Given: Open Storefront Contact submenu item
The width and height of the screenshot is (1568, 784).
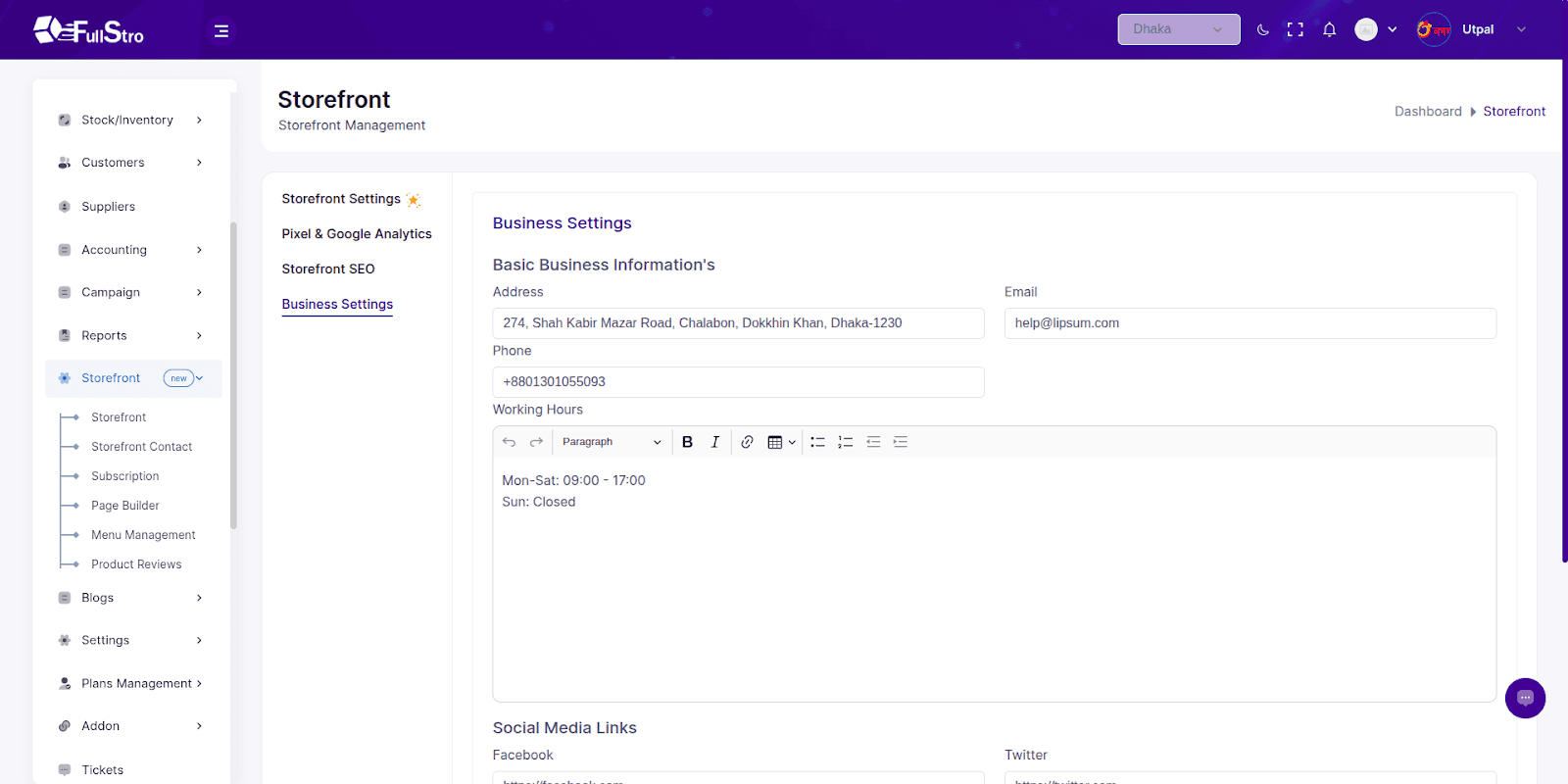Looking at the screenshot, I should (142, 447).
